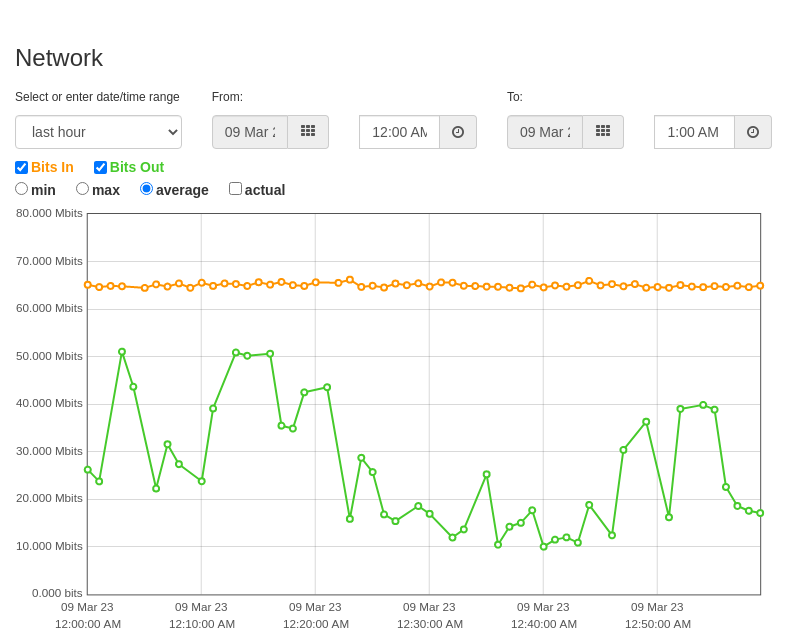Click the Network heading
The image size is (787, 634).
click(x=59, y=58)
